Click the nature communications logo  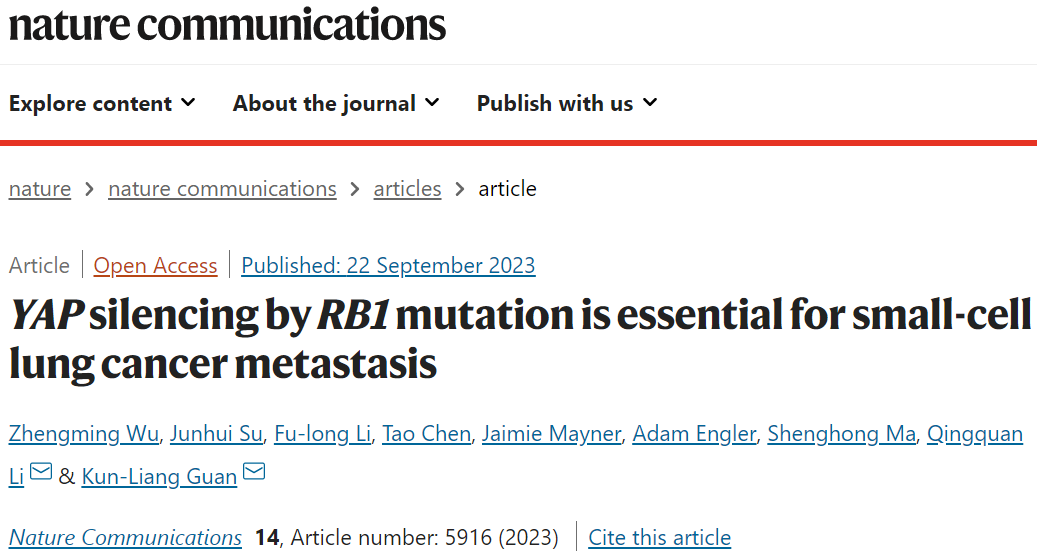coord(227,24)
